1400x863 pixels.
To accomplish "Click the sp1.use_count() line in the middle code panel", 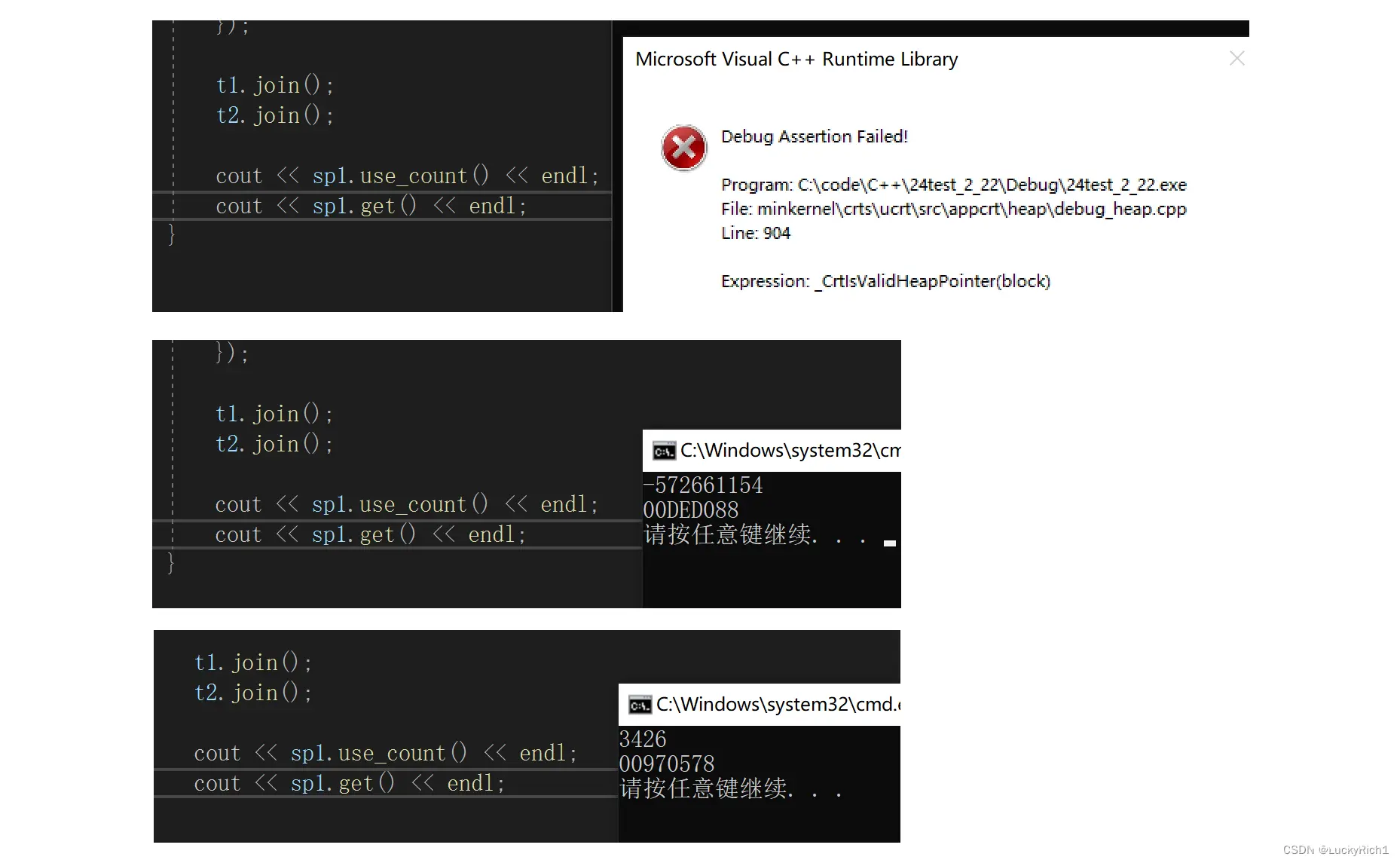I will pyautogui.click(x=406, y=504).
